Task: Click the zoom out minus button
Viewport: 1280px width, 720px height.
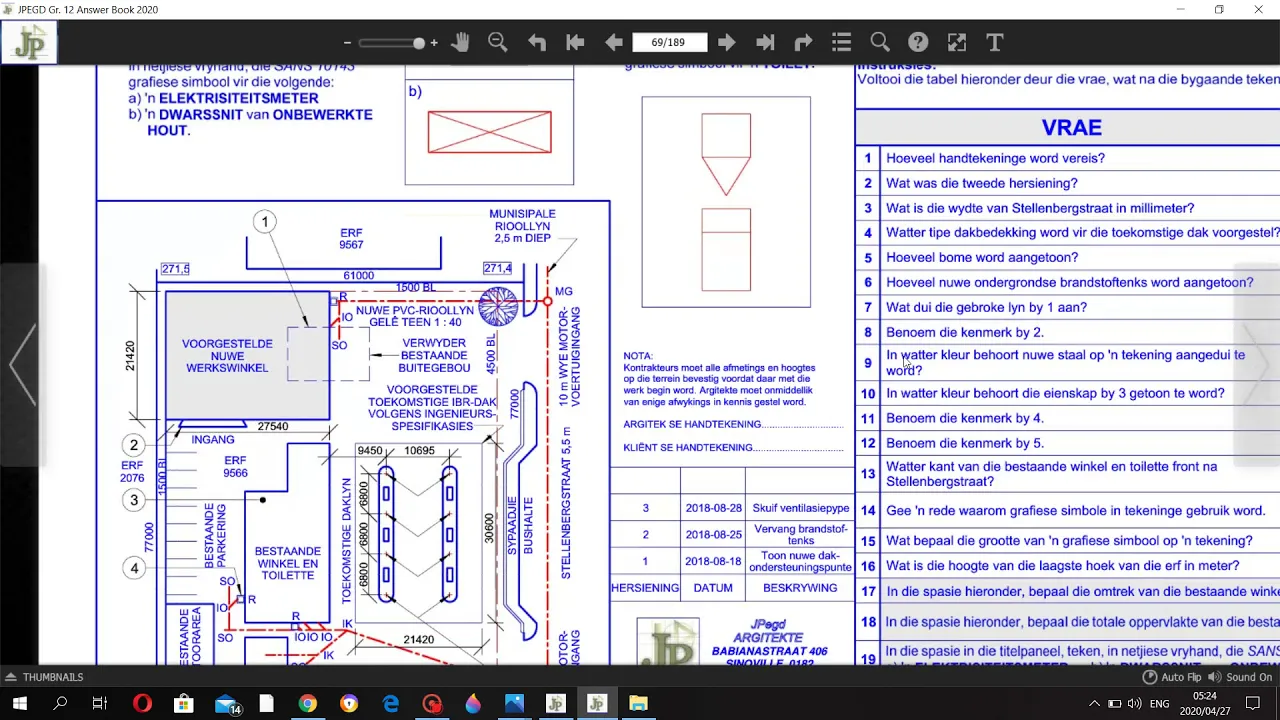Action: (347, 43)
